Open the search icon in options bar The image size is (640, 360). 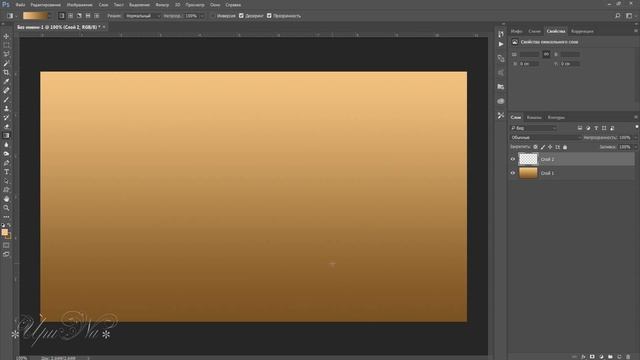click(x=618, y=16)
